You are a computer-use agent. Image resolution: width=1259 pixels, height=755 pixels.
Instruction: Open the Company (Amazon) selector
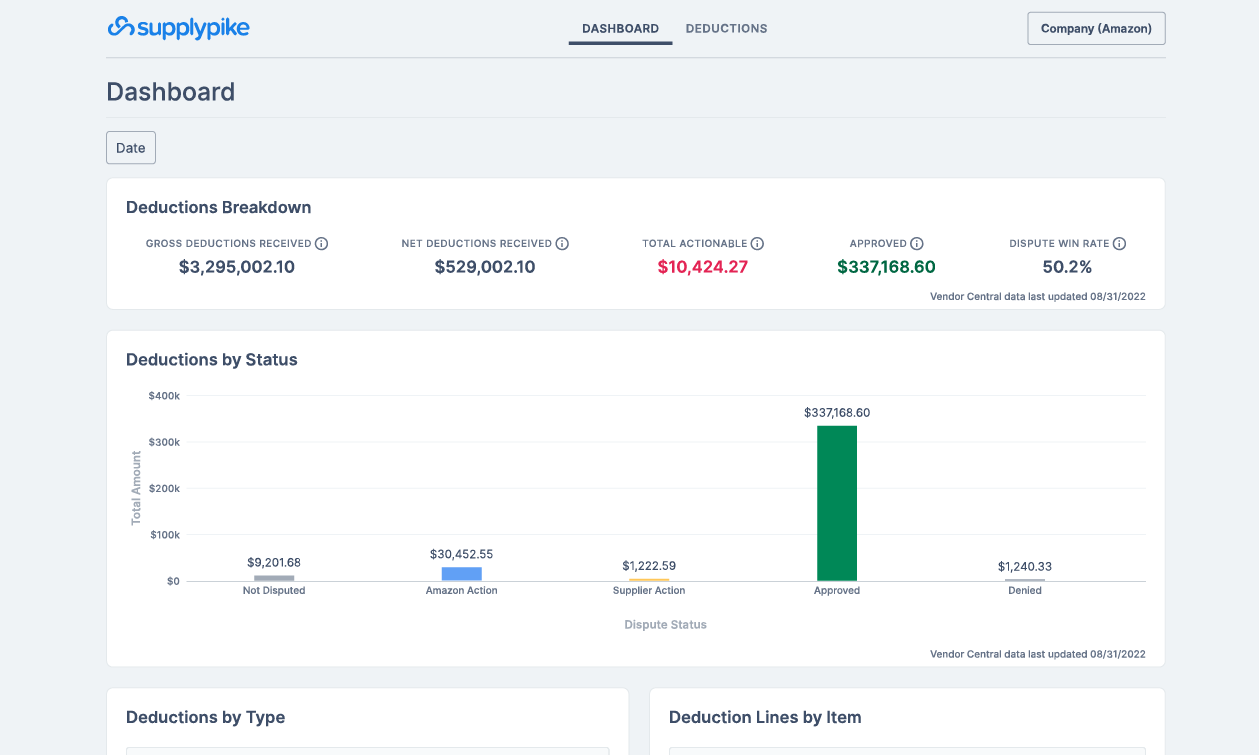pyautogui.click(x=1096, y=29)
